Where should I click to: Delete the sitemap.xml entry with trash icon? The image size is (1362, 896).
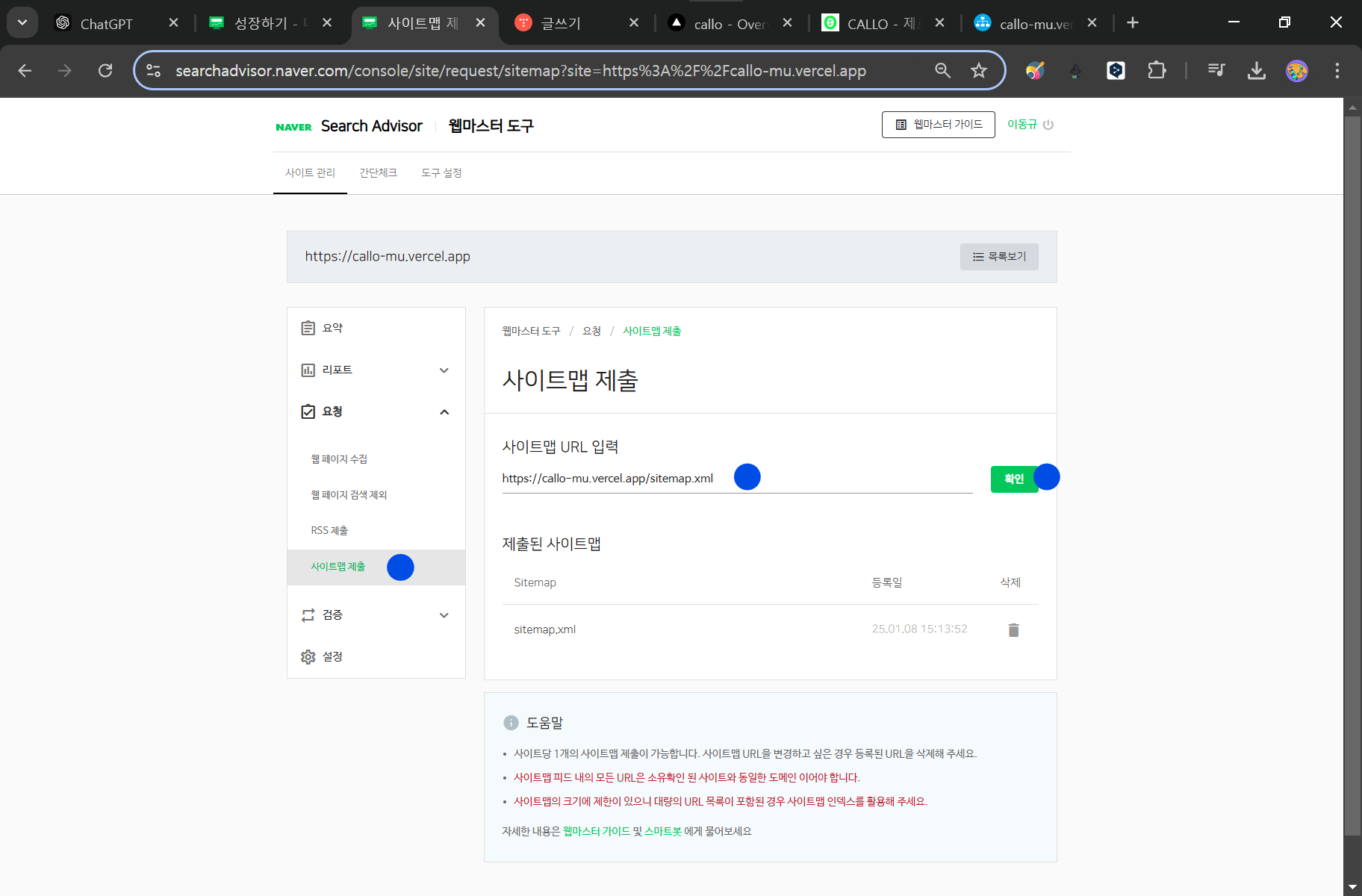pyautogui.click(x=1013, y=630)
